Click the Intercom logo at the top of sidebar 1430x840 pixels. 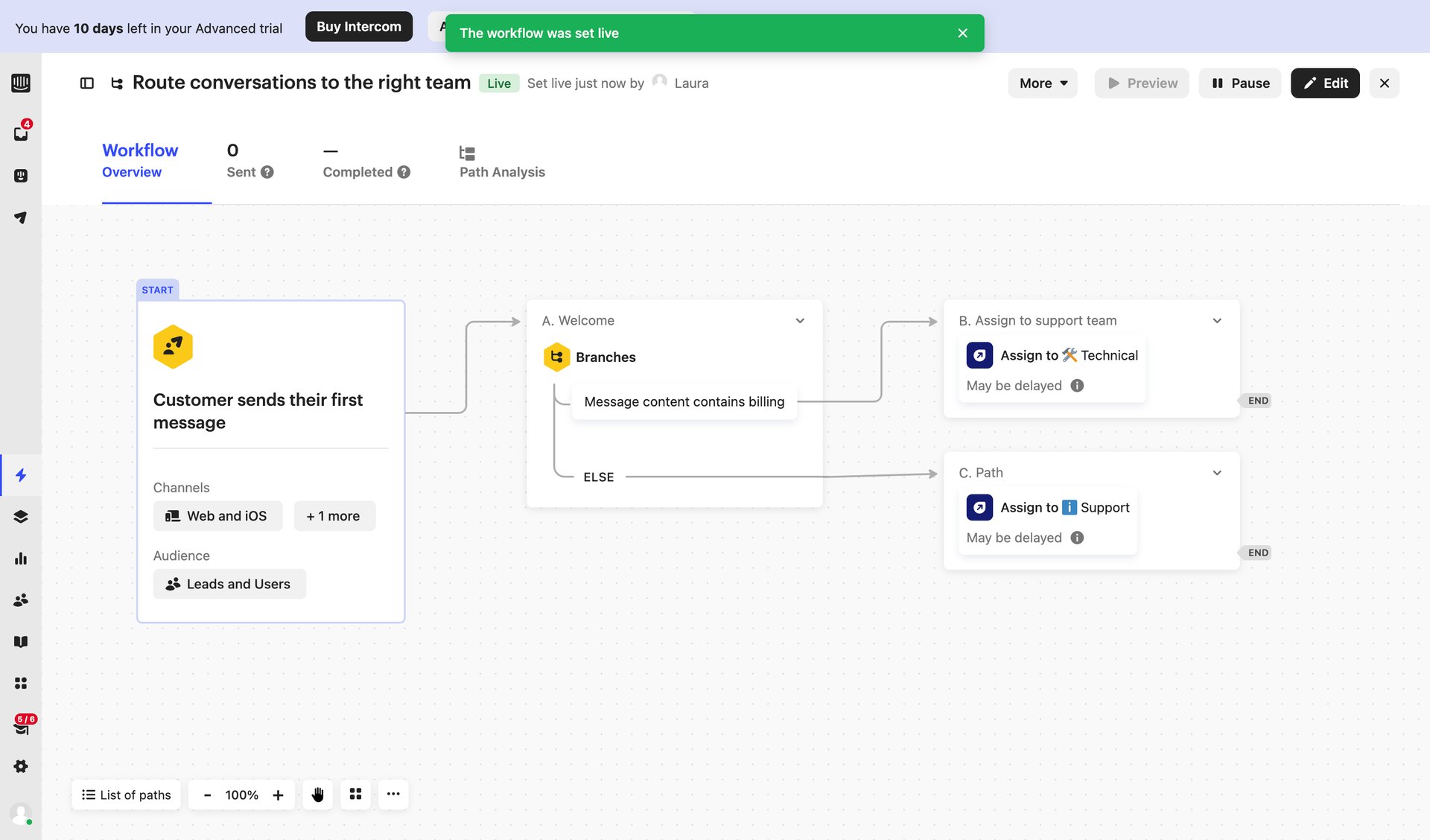pyautogui.click(x=22, y=83)
